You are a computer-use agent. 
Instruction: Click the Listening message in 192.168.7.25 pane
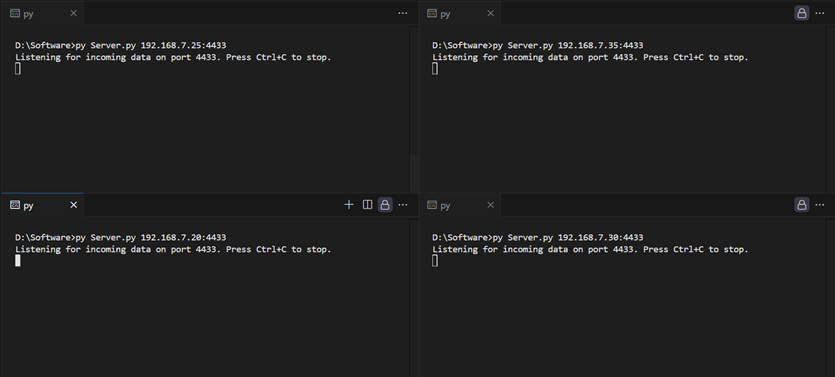[x=173, y=57]
